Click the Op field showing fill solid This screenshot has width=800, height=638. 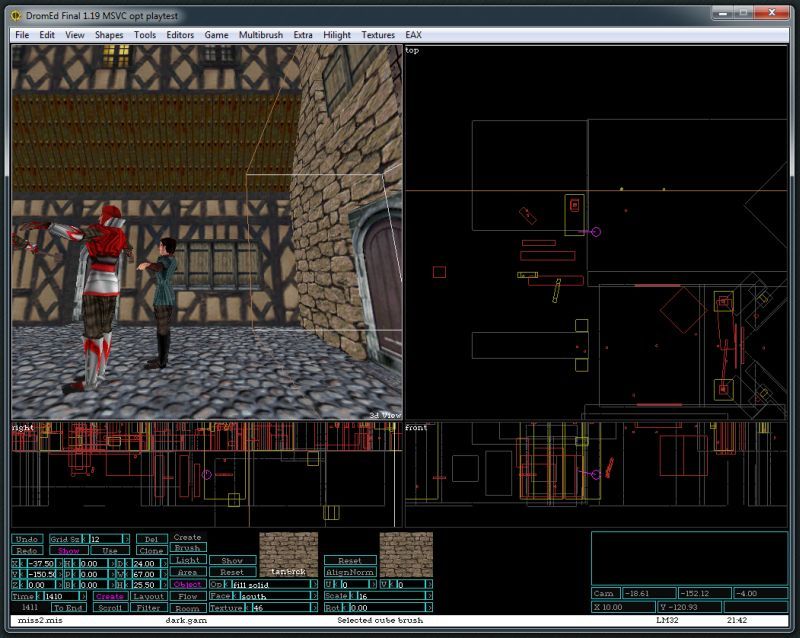point(271,584)
